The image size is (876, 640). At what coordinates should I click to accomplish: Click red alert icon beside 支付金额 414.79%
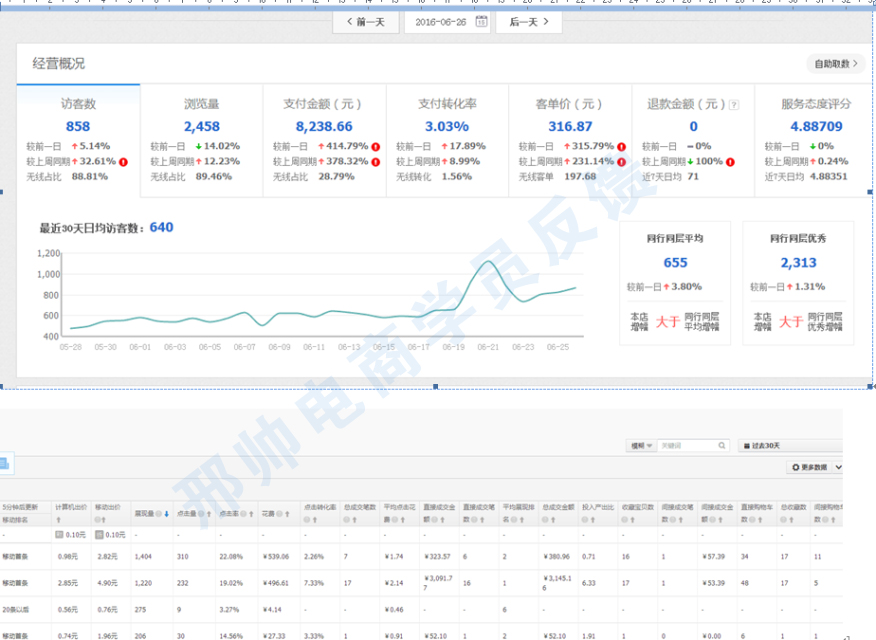376,146
